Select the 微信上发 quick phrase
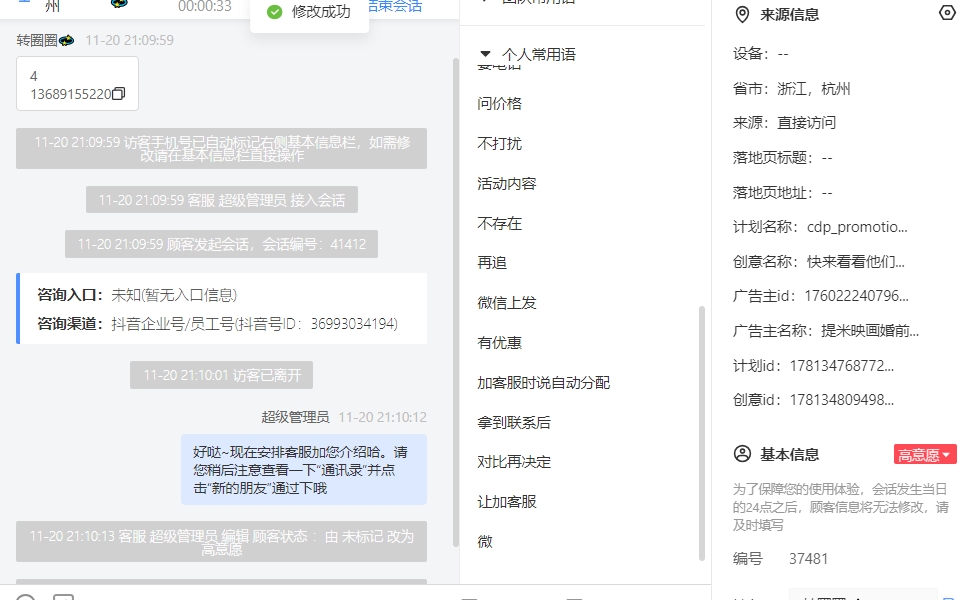The width and height of the screenshot is (978, 600). point(506,303)
